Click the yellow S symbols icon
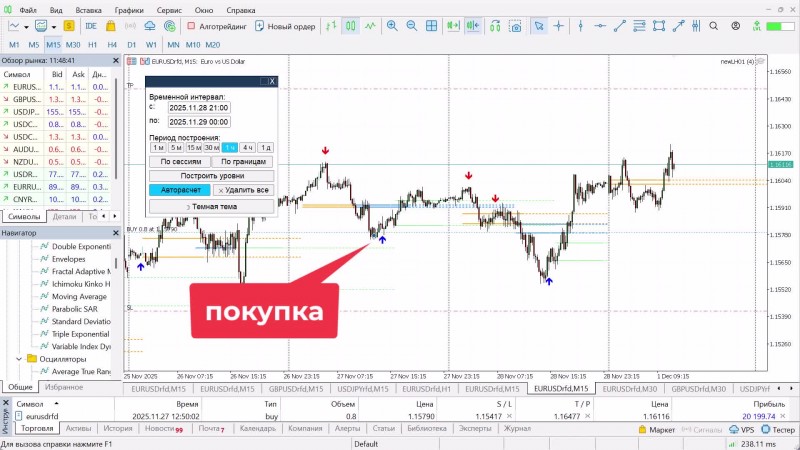This screenshot has width=800, height=450. click(69, 26)
